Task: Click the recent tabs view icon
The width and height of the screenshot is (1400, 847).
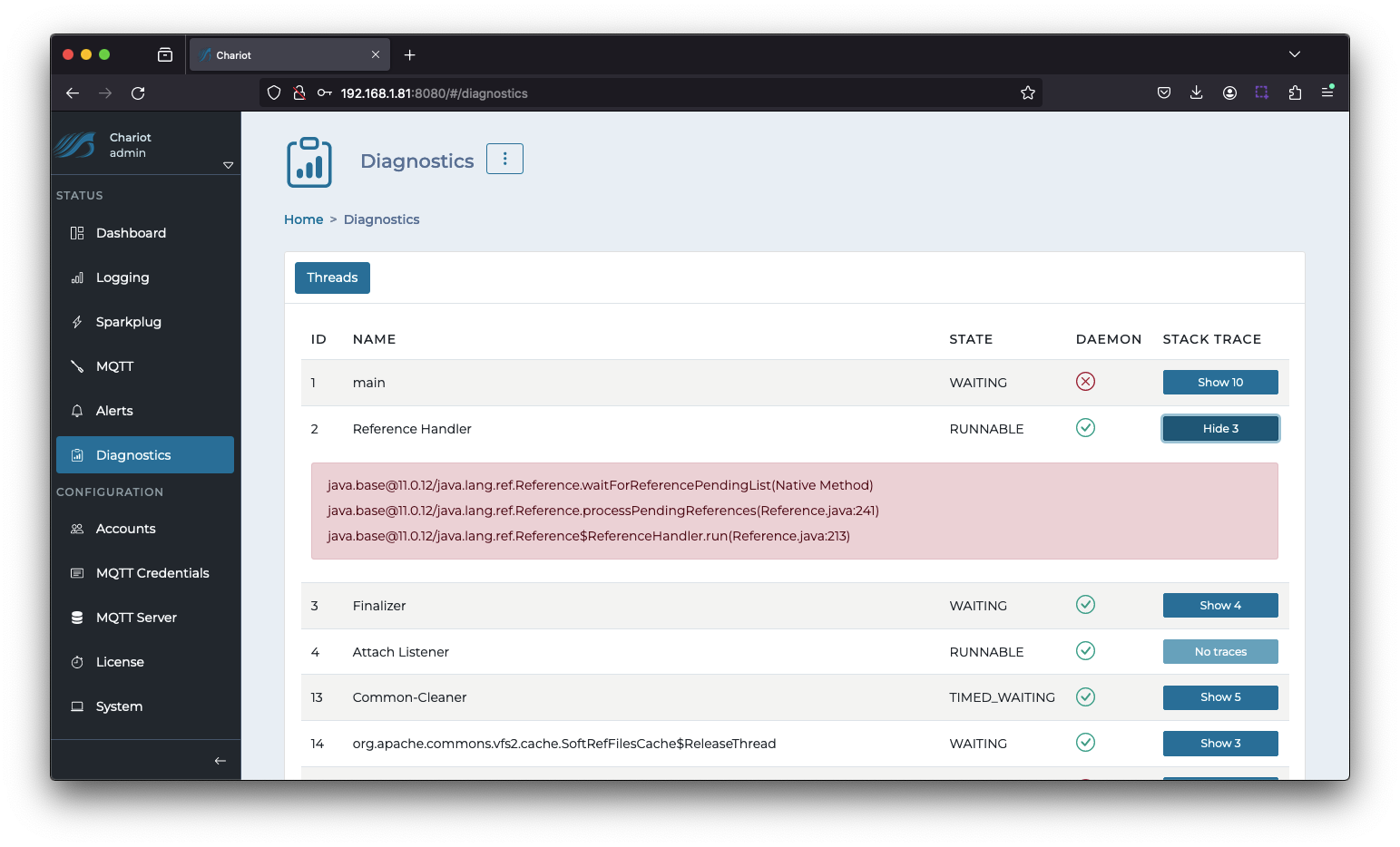Action: pos(165,55)
